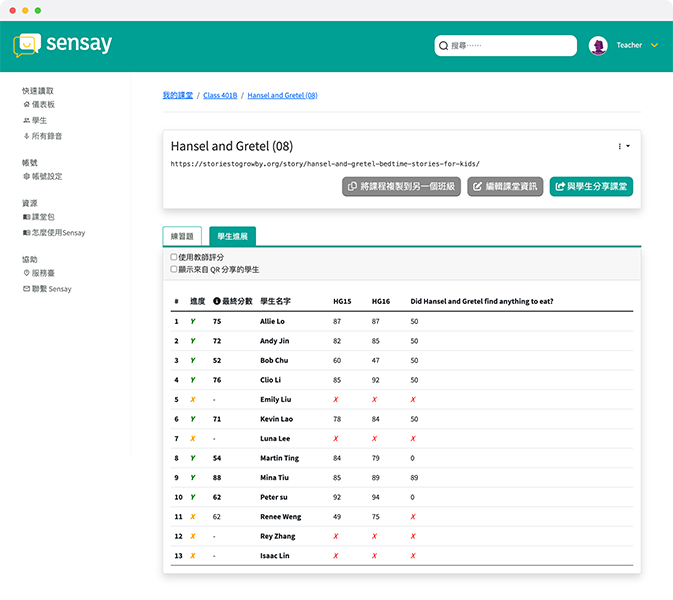Go to Class 401B breadcrumb link
The image size is (673, 600).
[x=220, y=95]
